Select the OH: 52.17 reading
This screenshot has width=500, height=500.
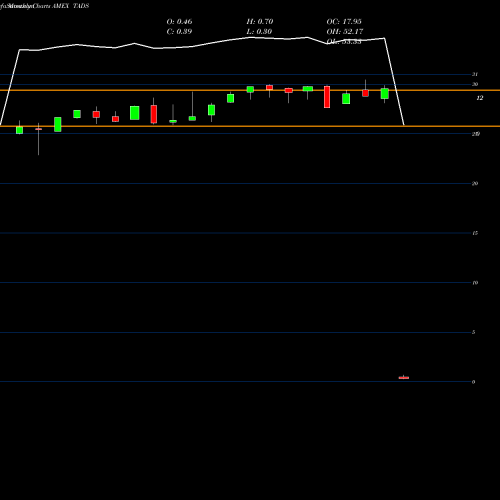coord(345,32)
